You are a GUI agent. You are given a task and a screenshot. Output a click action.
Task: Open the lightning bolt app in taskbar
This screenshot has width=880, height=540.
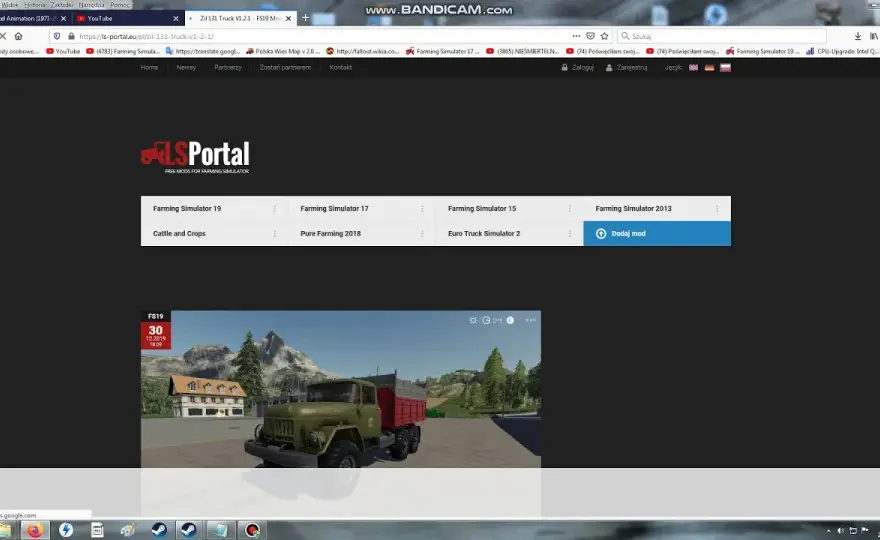point(66,530)
